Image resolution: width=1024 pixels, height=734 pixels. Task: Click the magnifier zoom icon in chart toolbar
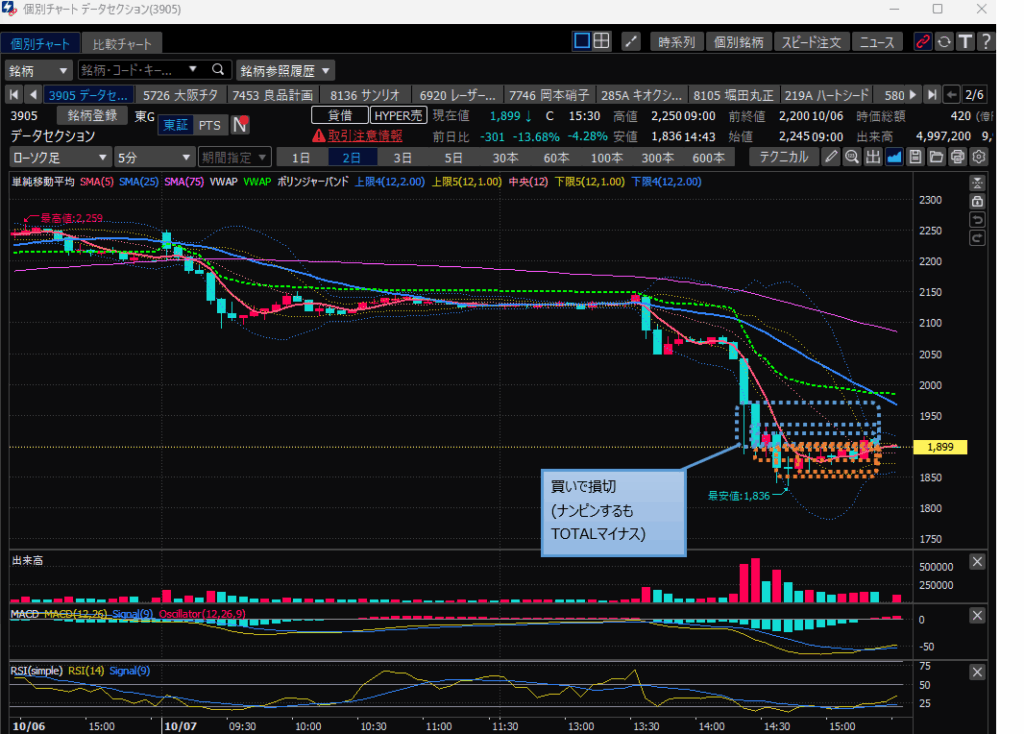point(851,157)
